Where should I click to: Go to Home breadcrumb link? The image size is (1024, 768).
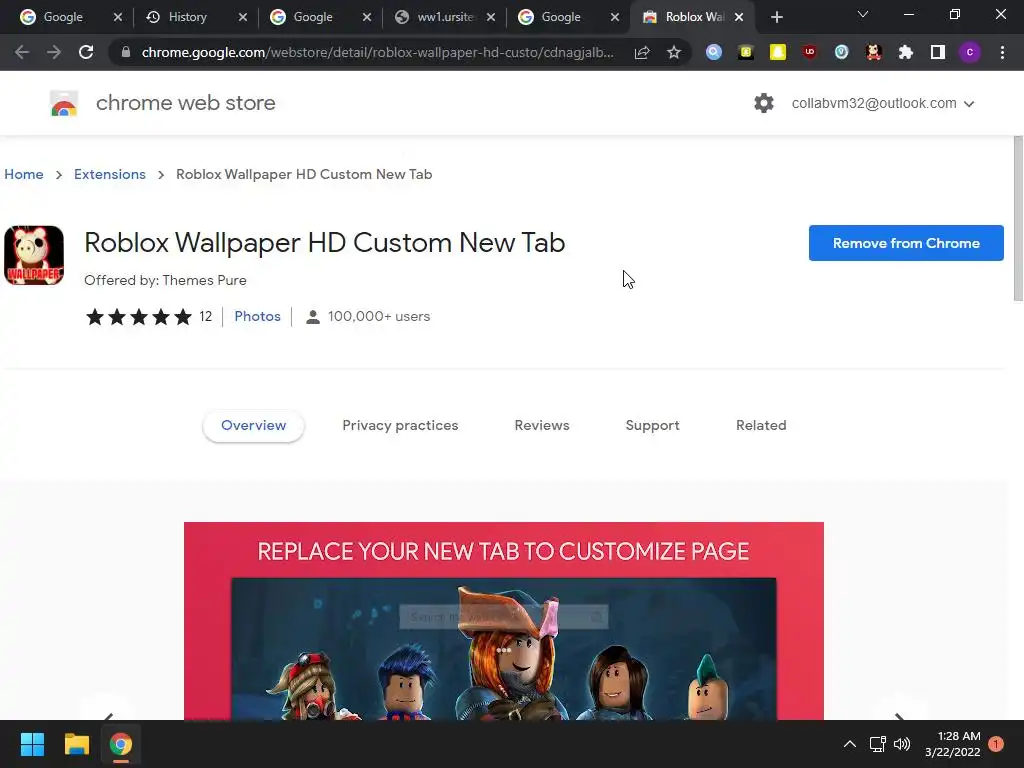tap(24, 174)
